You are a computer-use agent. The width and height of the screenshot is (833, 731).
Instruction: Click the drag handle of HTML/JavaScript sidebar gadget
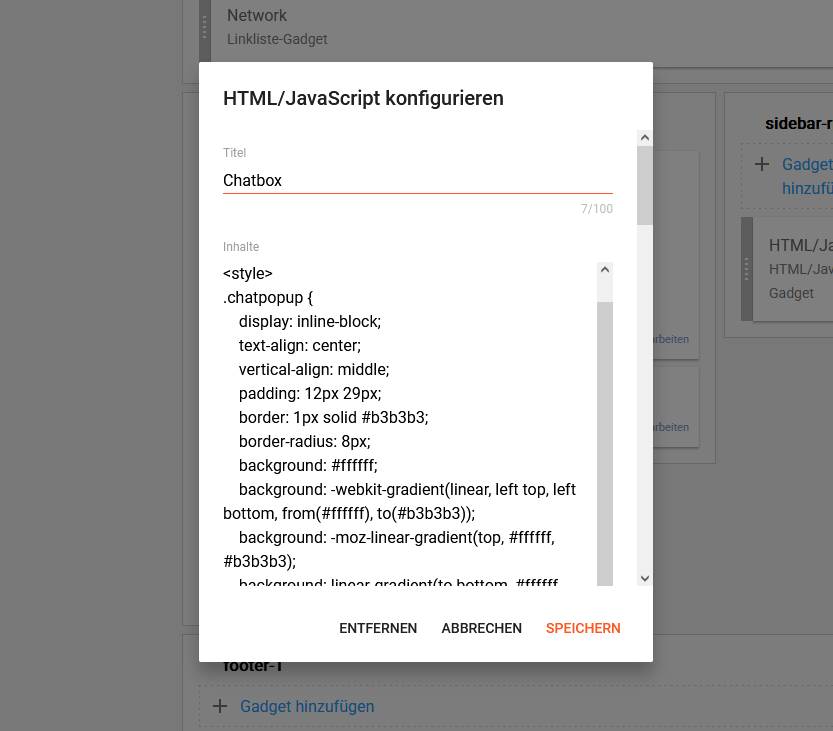pyautogui.click(x=747, y=269)
